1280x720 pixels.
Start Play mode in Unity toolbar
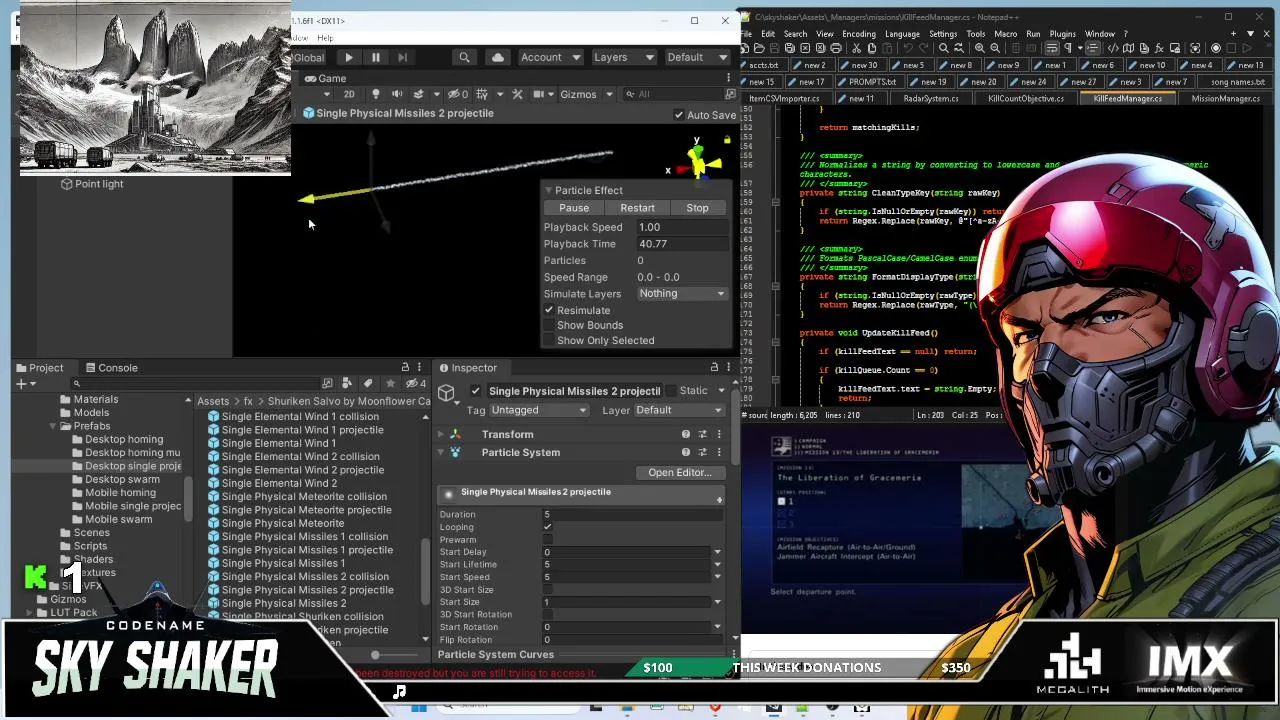tap(348, 58)
